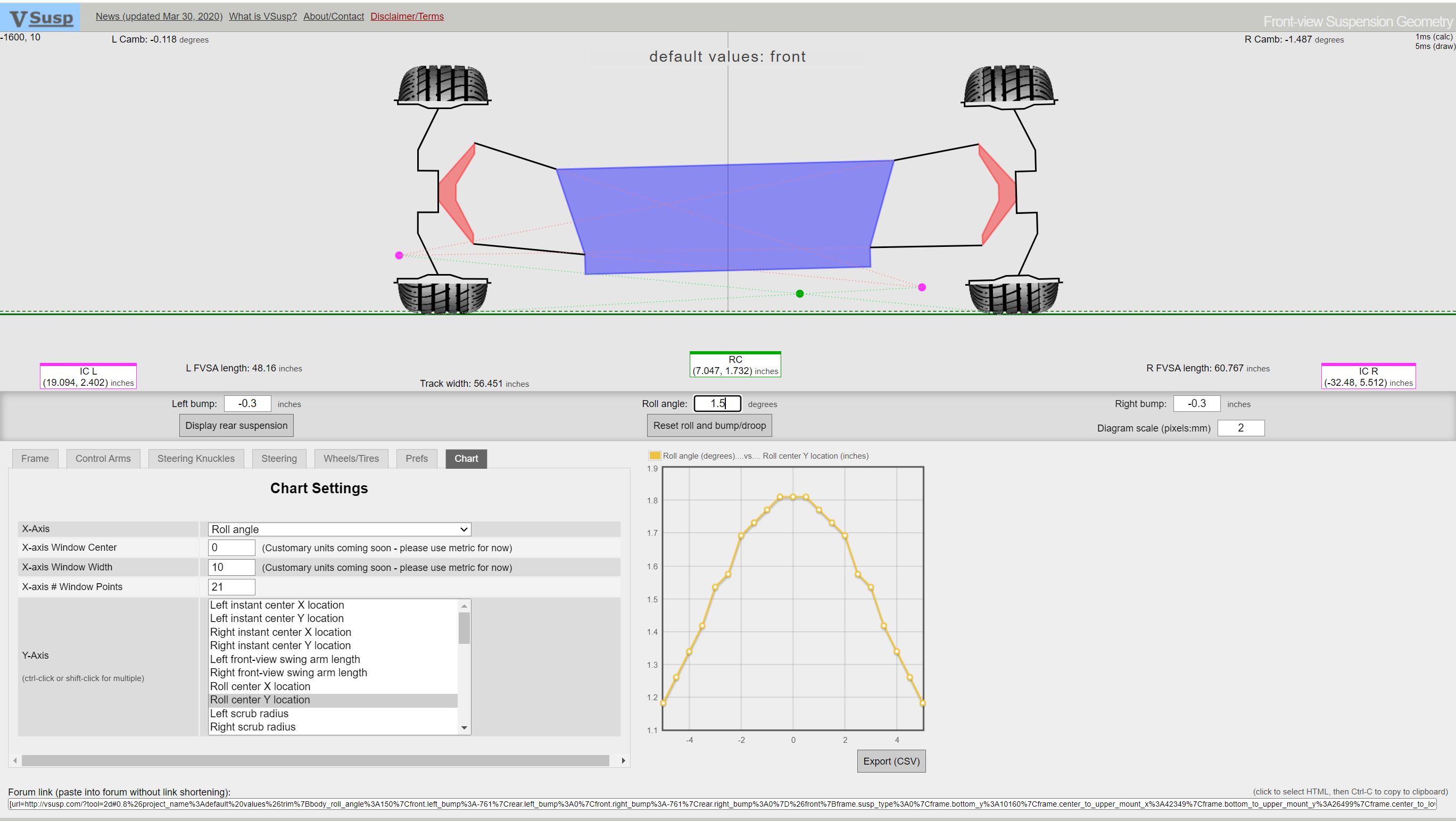Toggle the yellow chart legend swatch
Image resolution: width=1456 pixels, height=821 pixels.
[655, 455]
